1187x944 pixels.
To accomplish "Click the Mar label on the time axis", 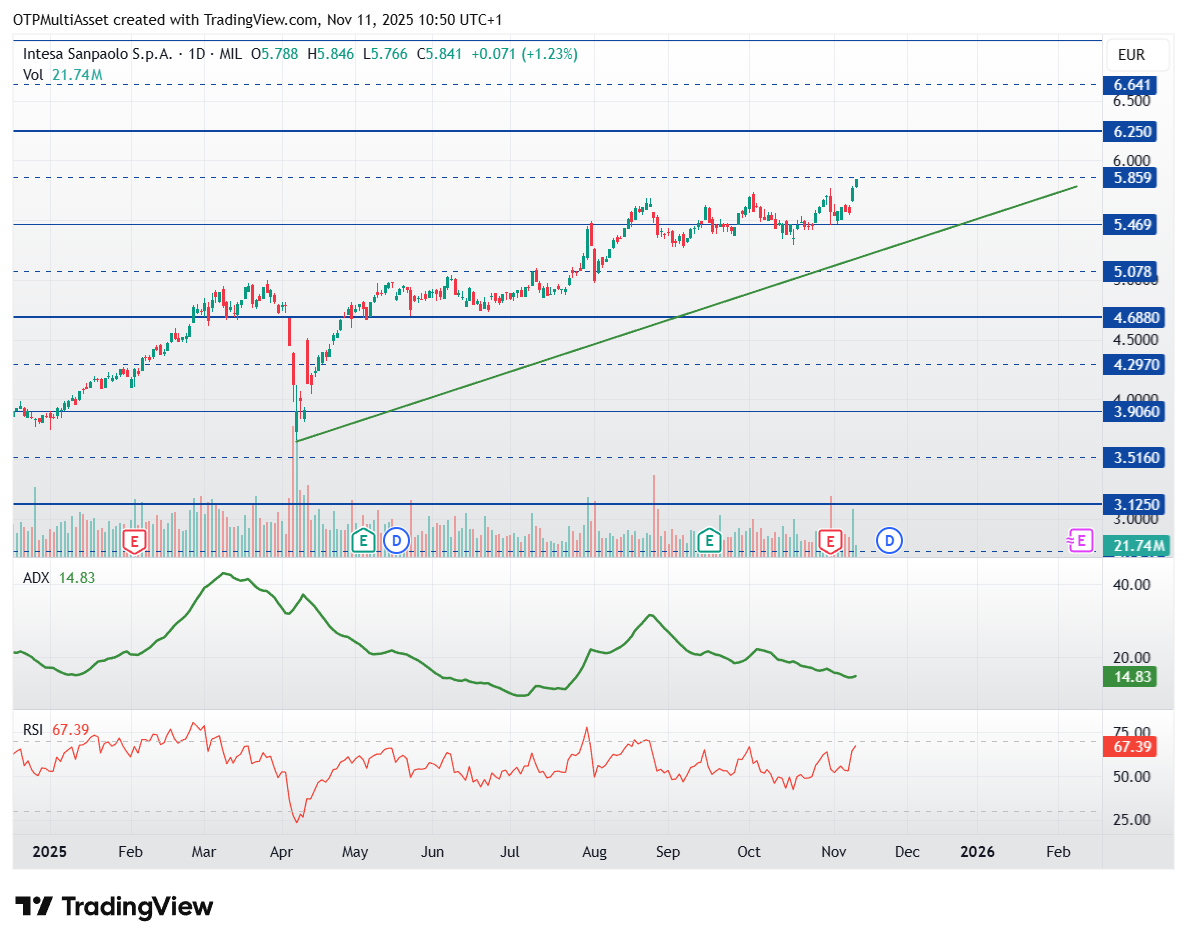I will coord(204,852).
